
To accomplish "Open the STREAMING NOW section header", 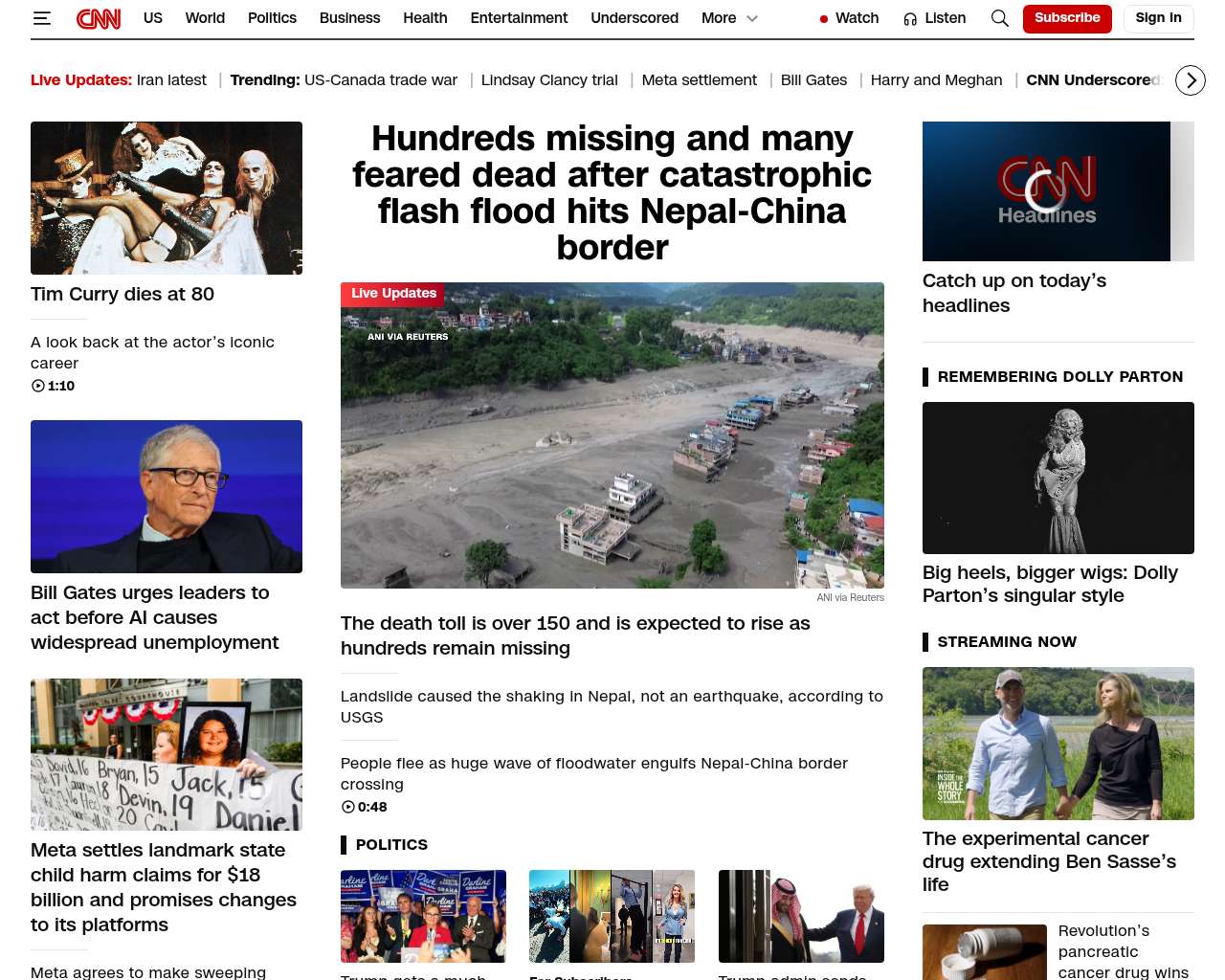I will pos(1007,642).
